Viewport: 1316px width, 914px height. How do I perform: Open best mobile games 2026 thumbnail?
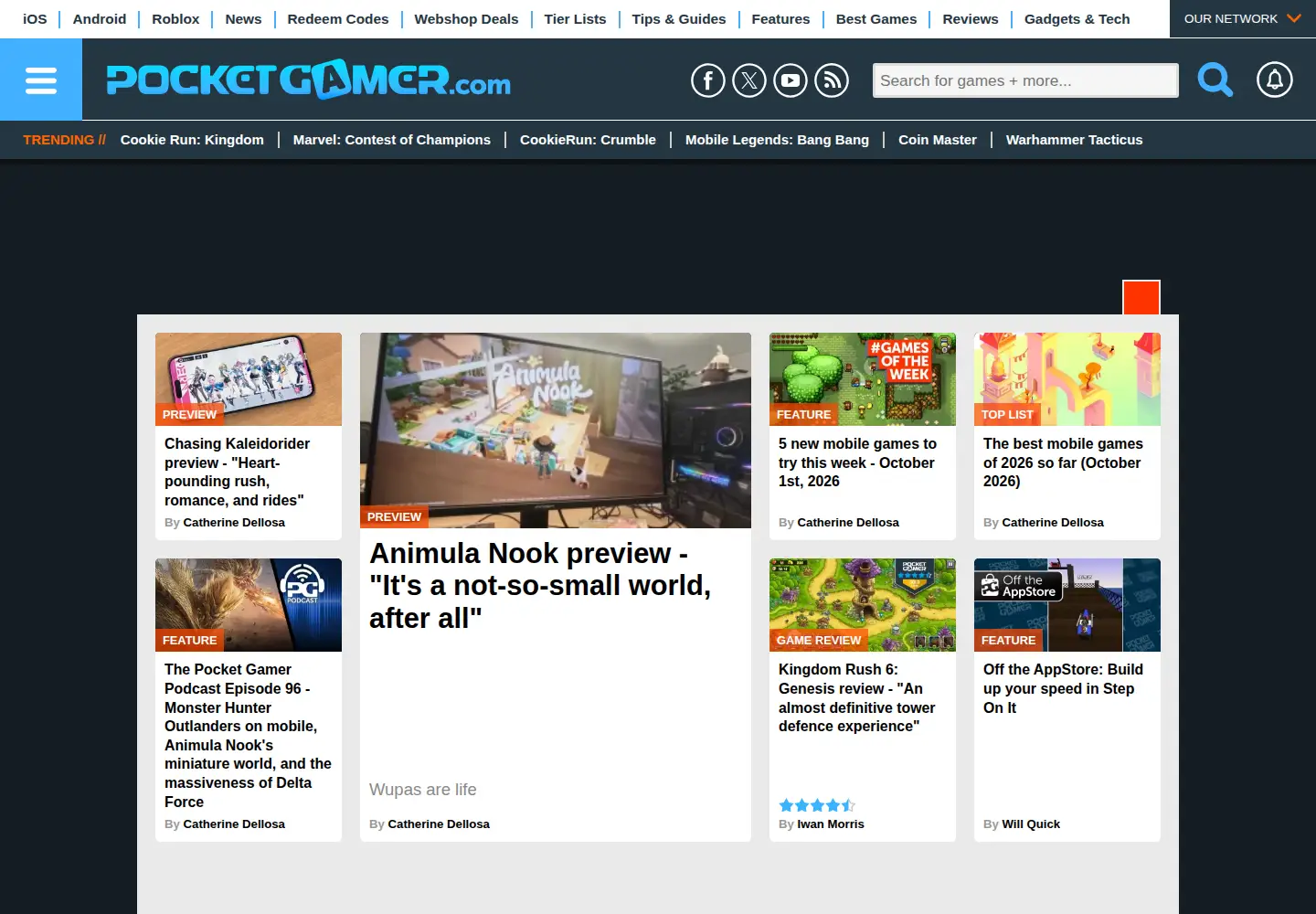click(1067, 379)
